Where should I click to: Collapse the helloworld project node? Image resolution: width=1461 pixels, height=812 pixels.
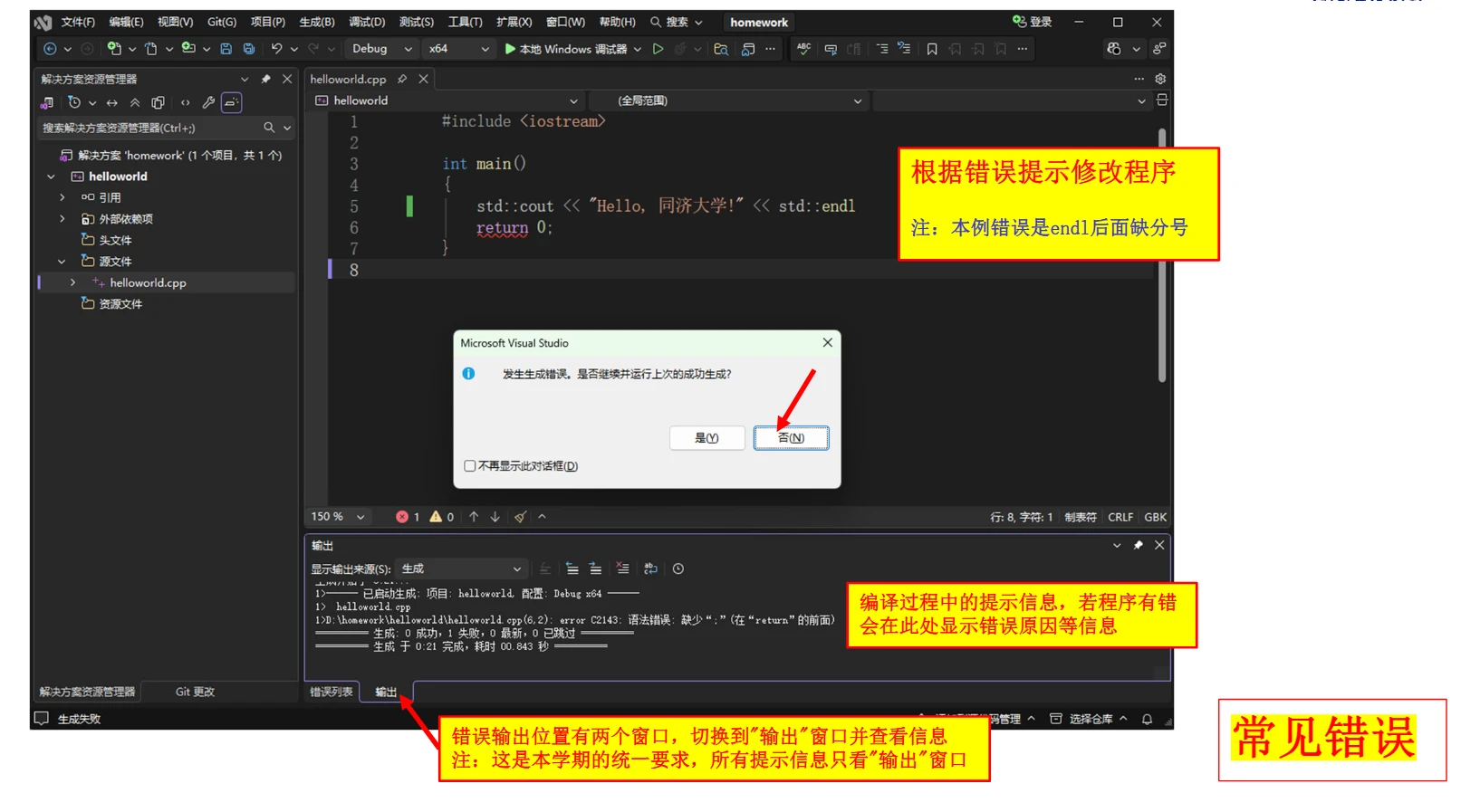point(52,177)
